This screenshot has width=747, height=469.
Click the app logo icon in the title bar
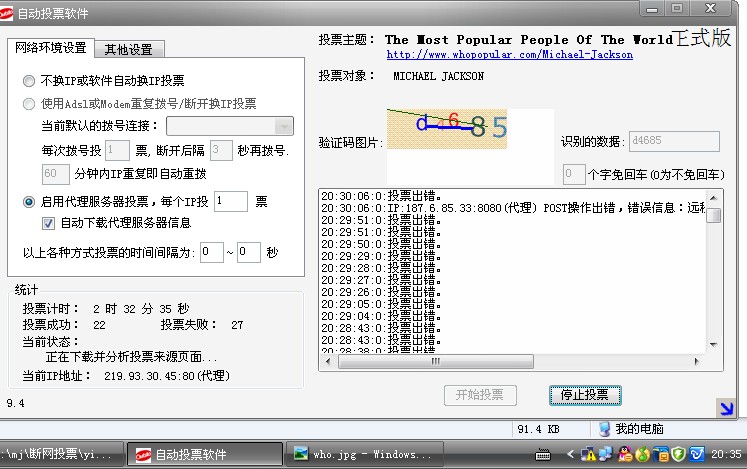[6, 13]
